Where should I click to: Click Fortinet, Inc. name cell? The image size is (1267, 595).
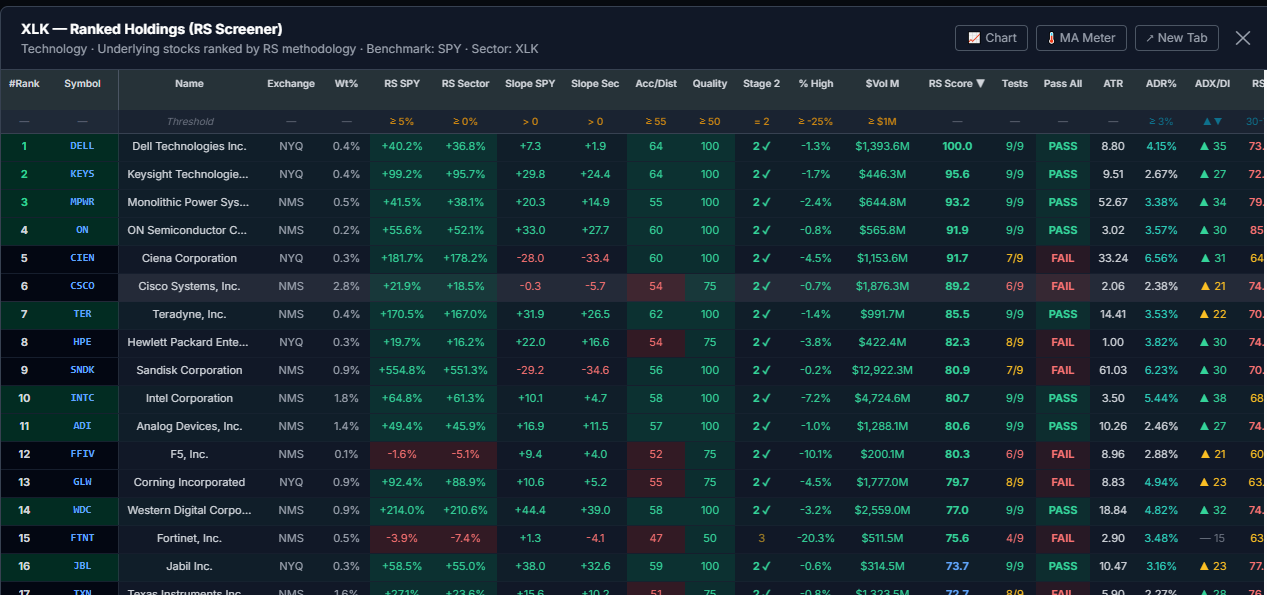[189, 538]
